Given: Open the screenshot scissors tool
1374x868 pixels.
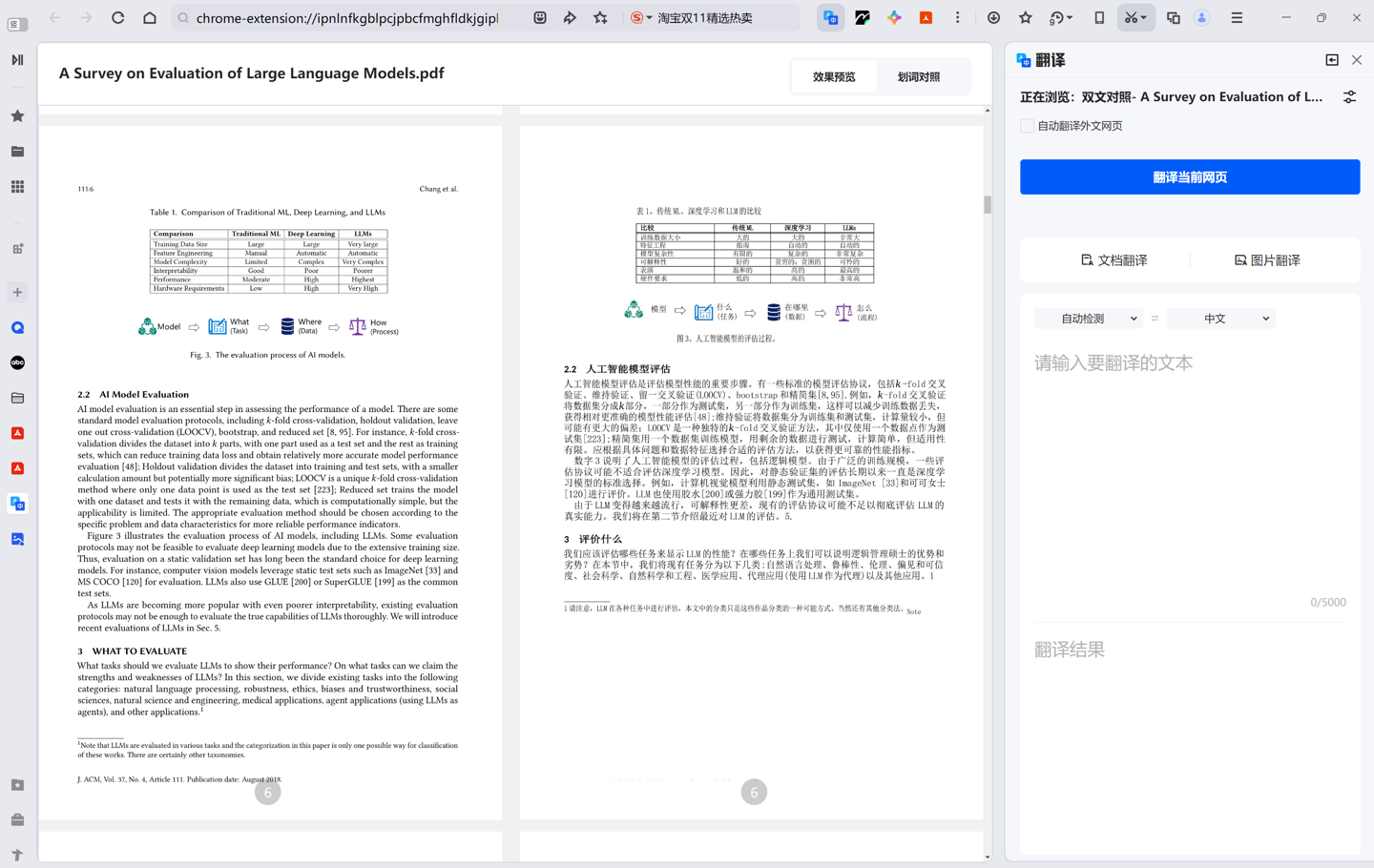Looking at the screenshot, I should [x=1131, y=18].
